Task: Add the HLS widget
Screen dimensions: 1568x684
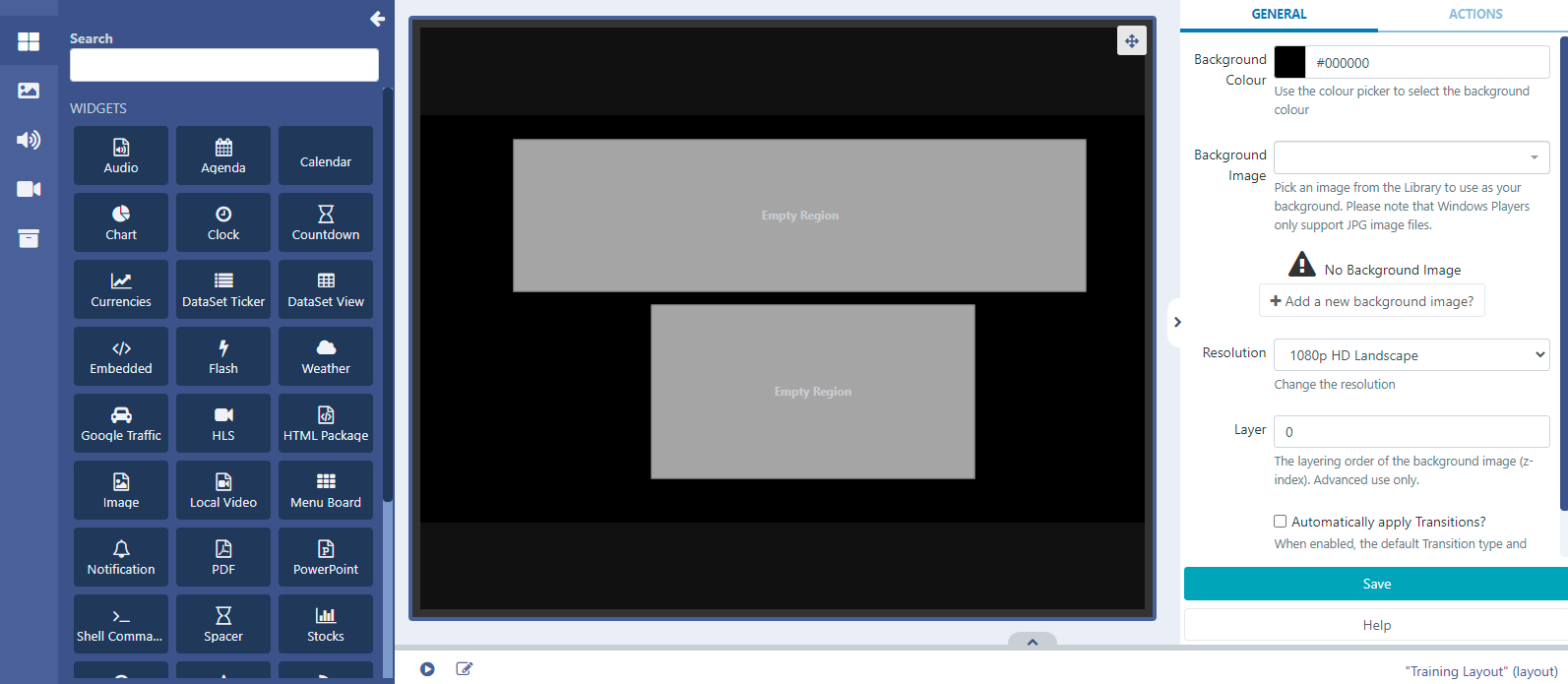Action: coord(223,423)
